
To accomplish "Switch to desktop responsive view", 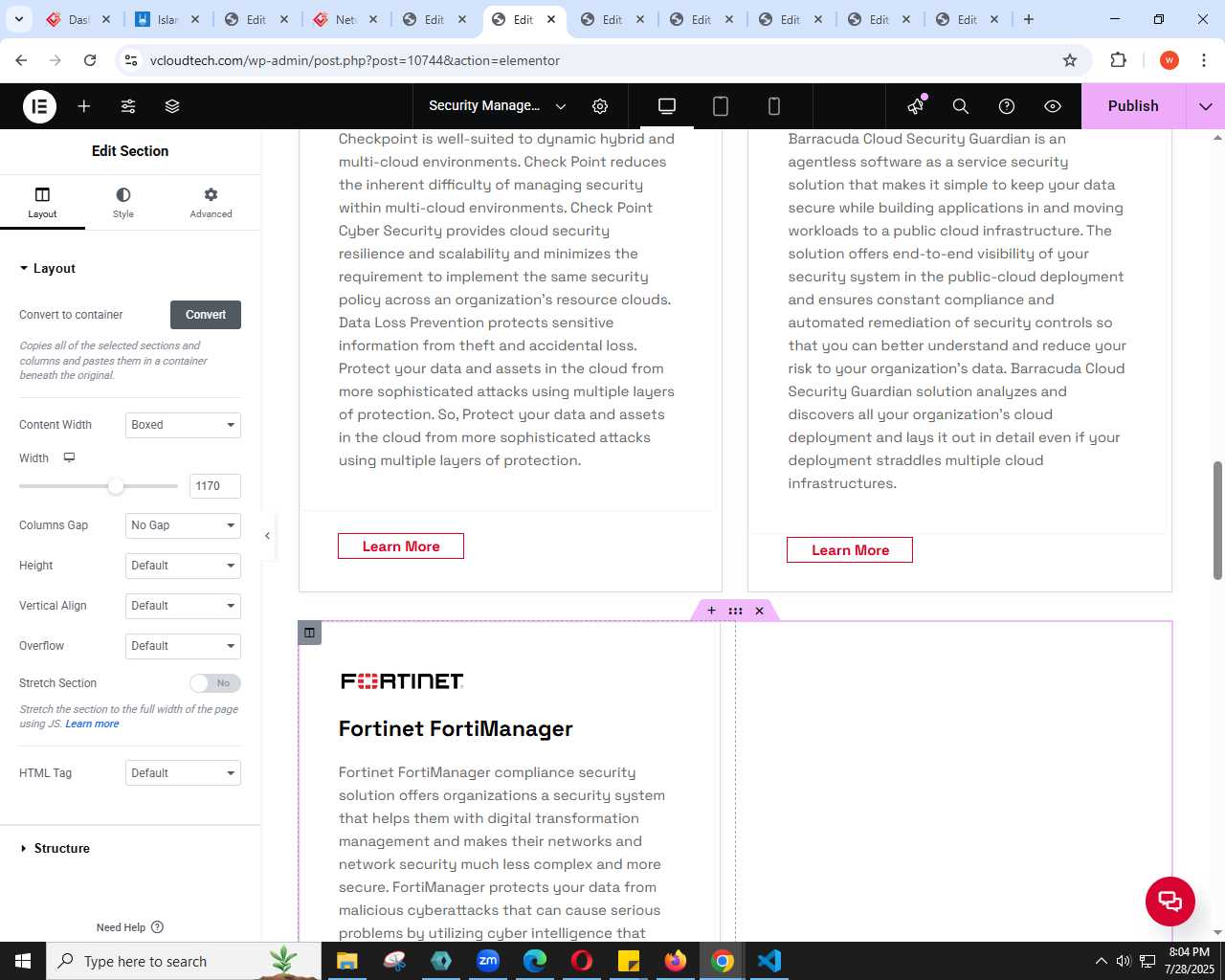I will (x=667, y=106).
